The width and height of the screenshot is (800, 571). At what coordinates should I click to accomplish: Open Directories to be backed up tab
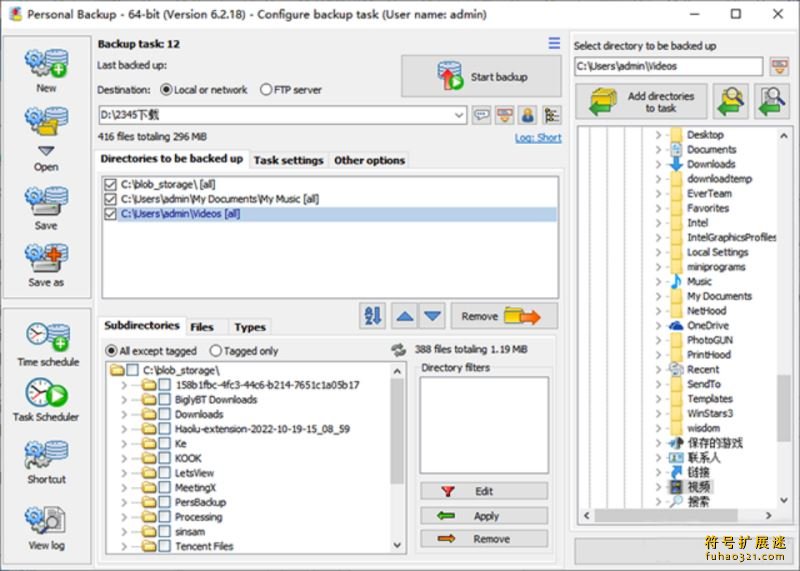[171, 159]
